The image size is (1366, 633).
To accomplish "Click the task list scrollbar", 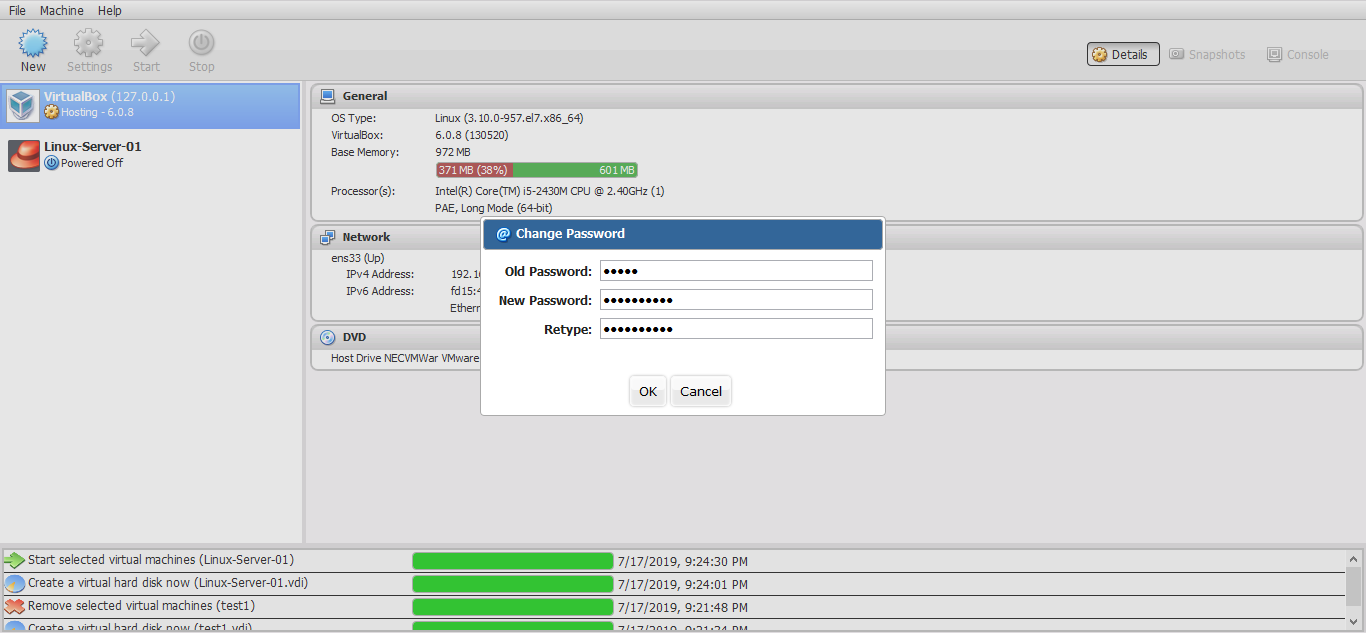I will [x=1354, y=590].
